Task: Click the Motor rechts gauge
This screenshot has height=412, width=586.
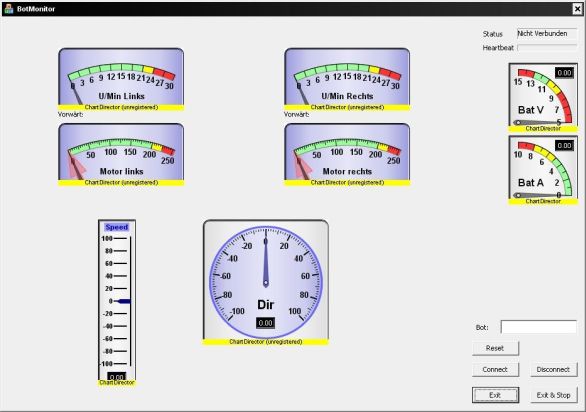Action: [x=347, y=154]
